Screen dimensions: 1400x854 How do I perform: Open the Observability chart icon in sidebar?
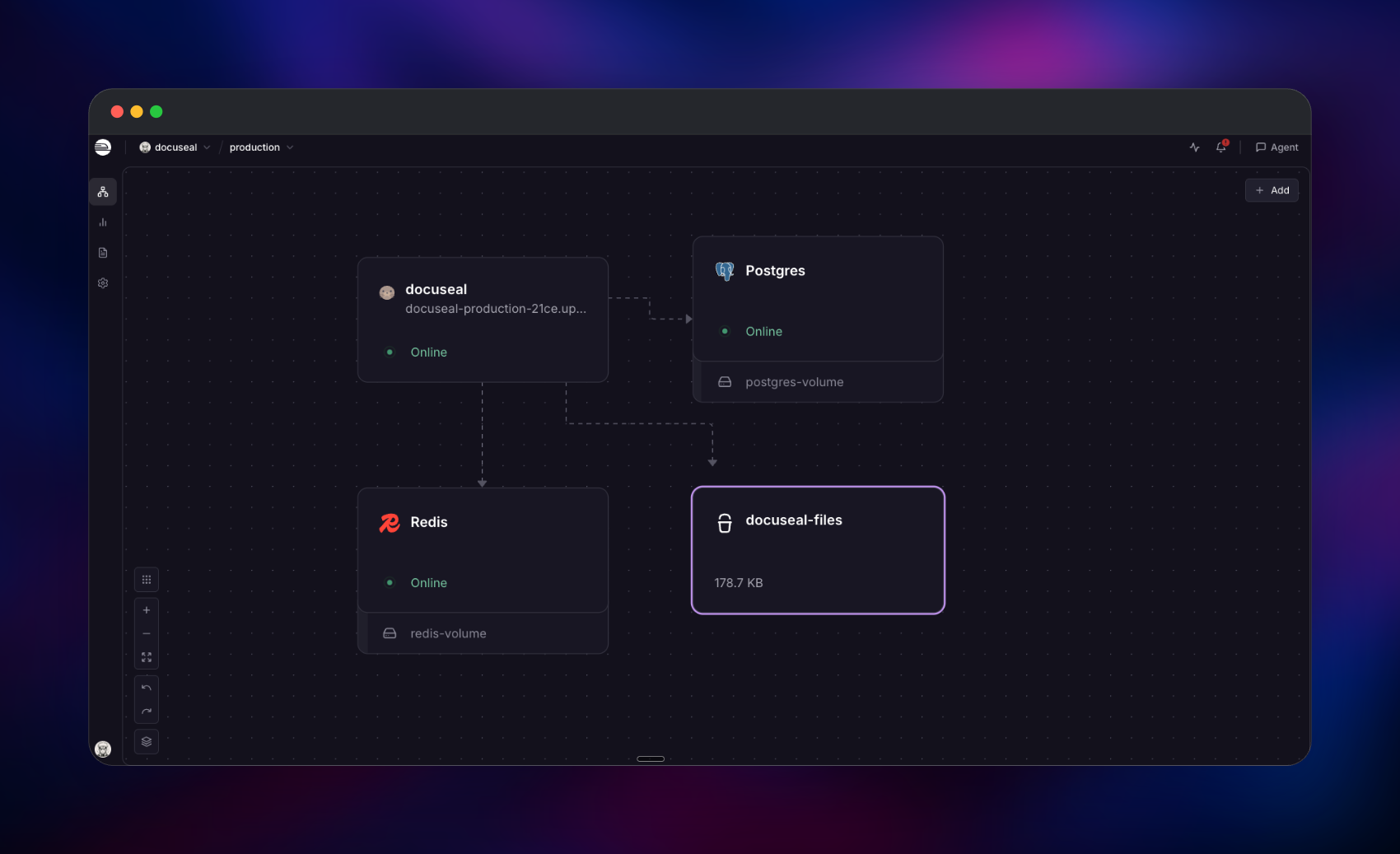pyautogui.click(x=103, y=222)
